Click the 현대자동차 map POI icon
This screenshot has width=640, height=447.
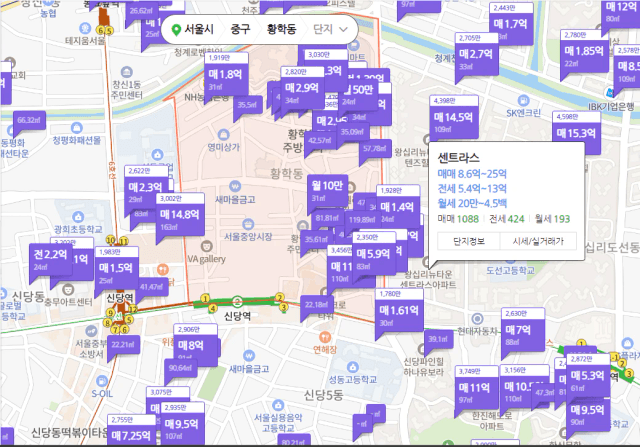477,318
